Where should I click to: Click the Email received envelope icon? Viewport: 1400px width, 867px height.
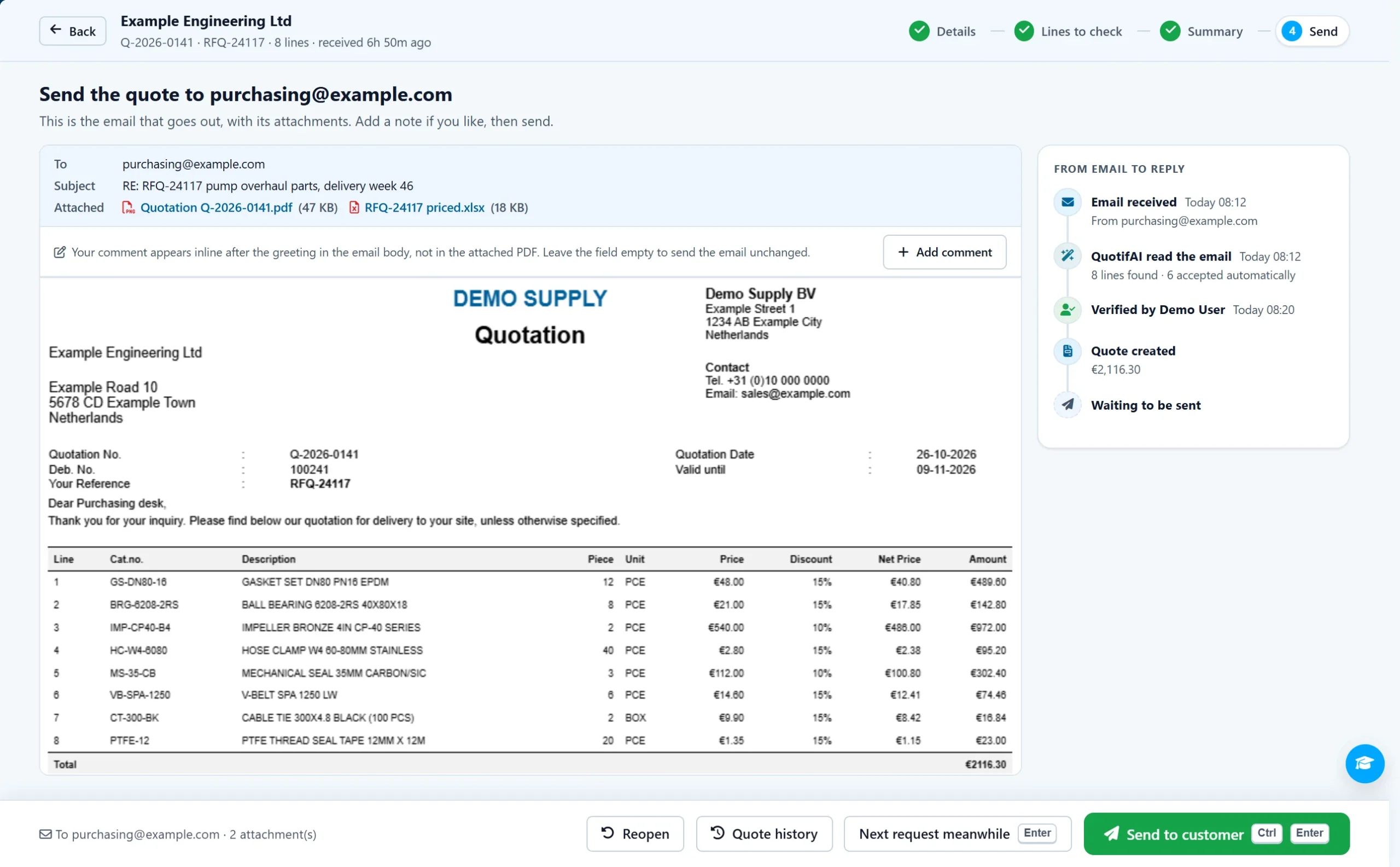pos(1067,202)
